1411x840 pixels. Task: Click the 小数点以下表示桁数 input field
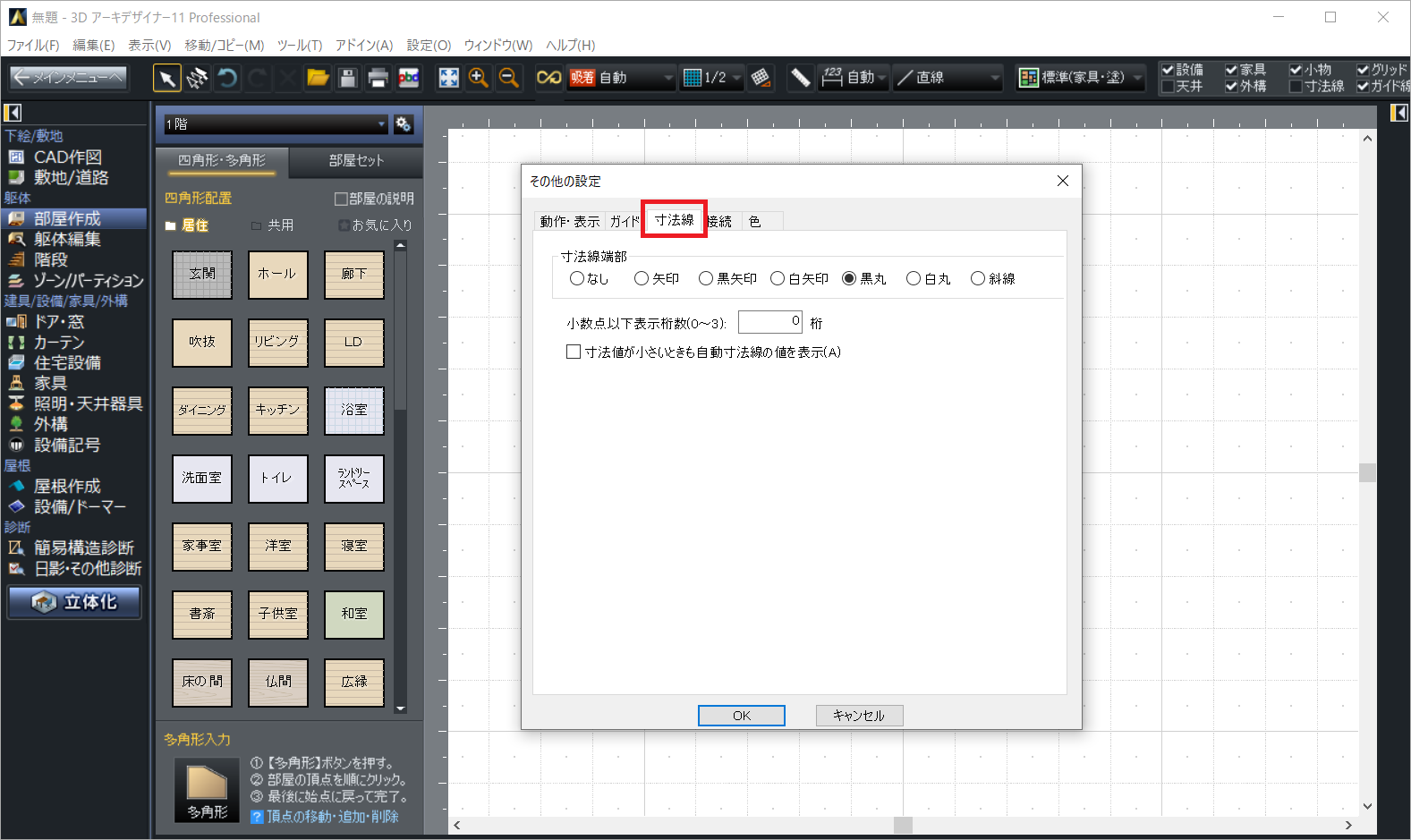[769, 322]
